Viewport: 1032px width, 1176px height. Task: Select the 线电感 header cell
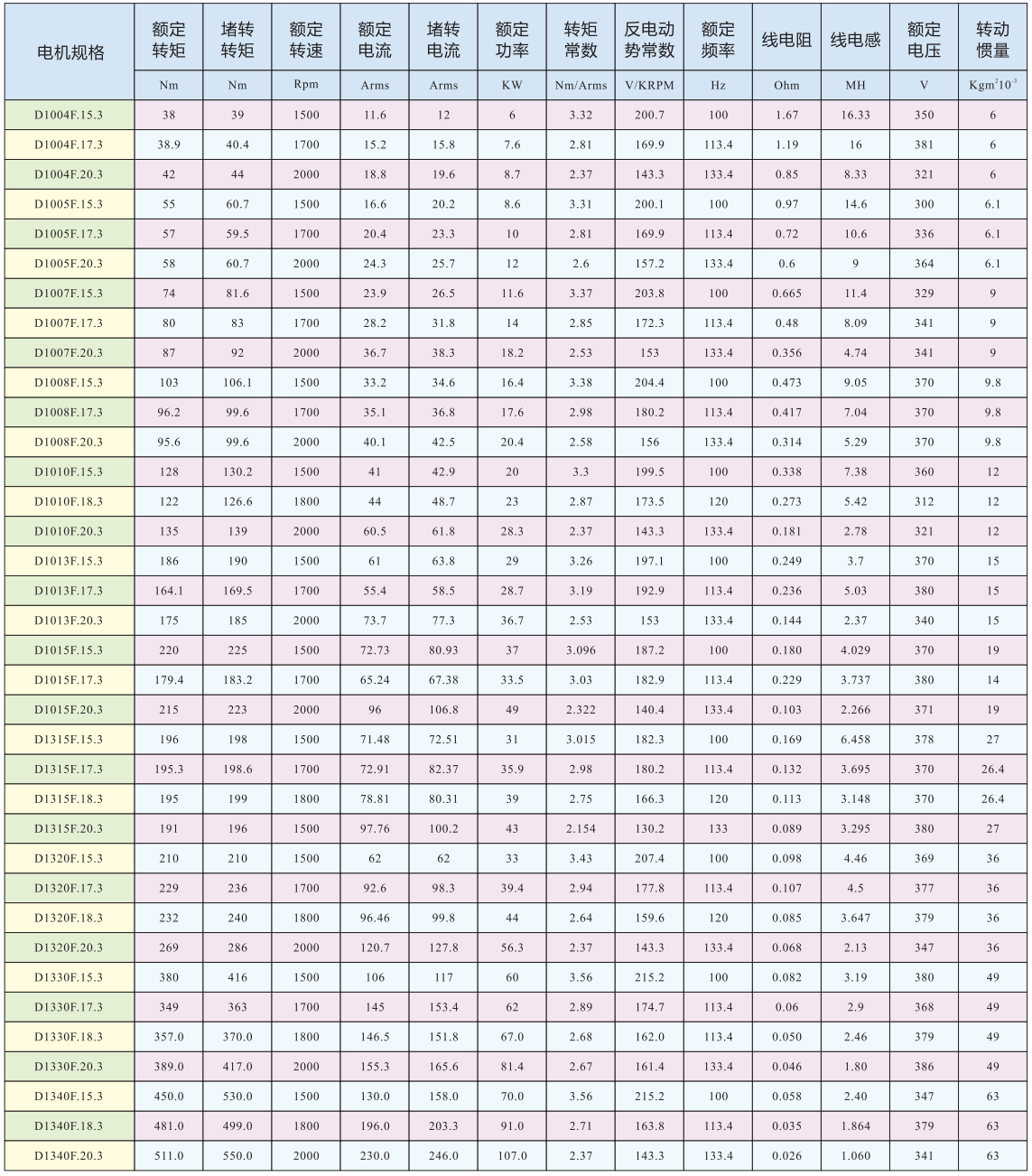click(x=855, y=40)
